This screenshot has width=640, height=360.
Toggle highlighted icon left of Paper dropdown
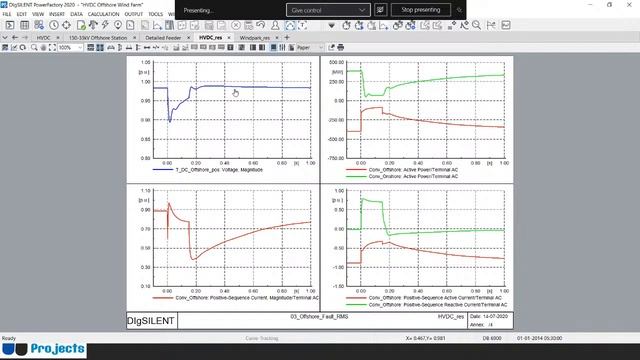click(x=273, y=47)
